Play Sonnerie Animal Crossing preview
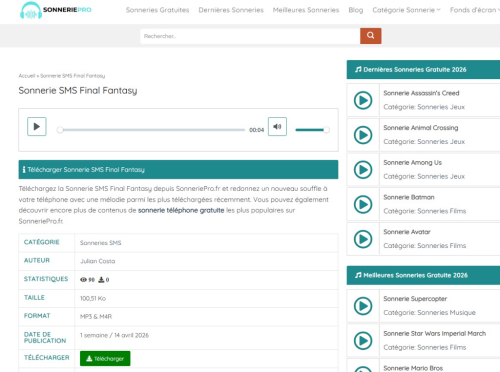This screenshot has width=500, height=372. coord(363,135)
